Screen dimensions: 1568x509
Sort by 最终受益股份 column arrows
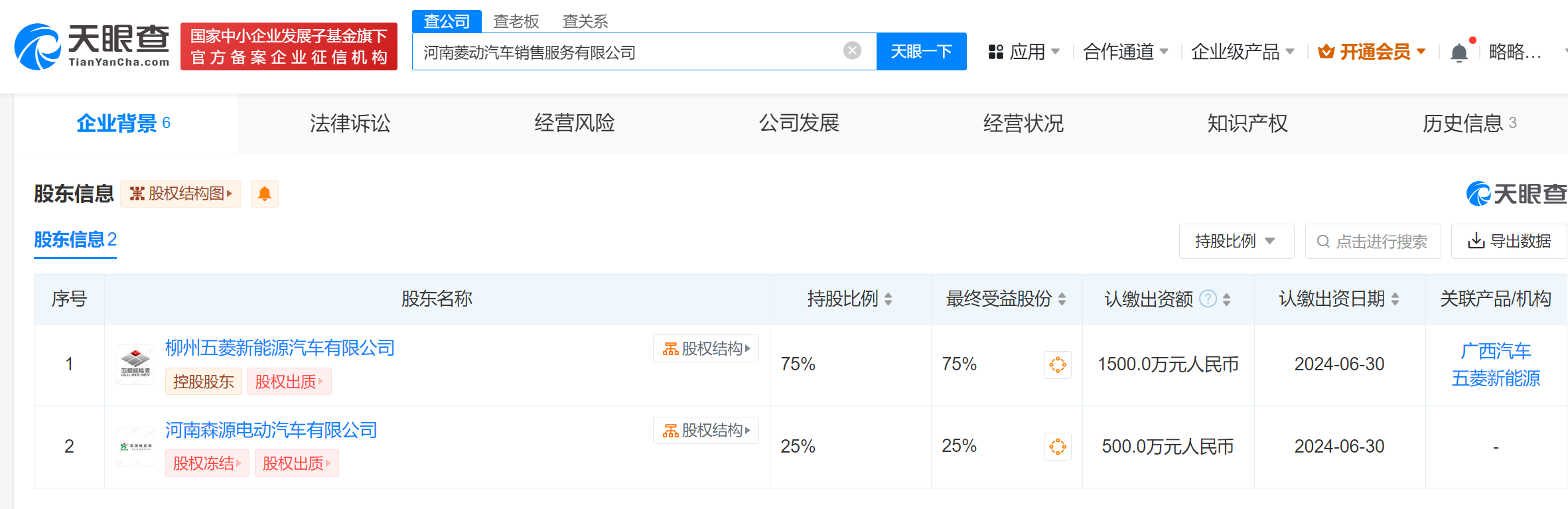[1062, 299]
